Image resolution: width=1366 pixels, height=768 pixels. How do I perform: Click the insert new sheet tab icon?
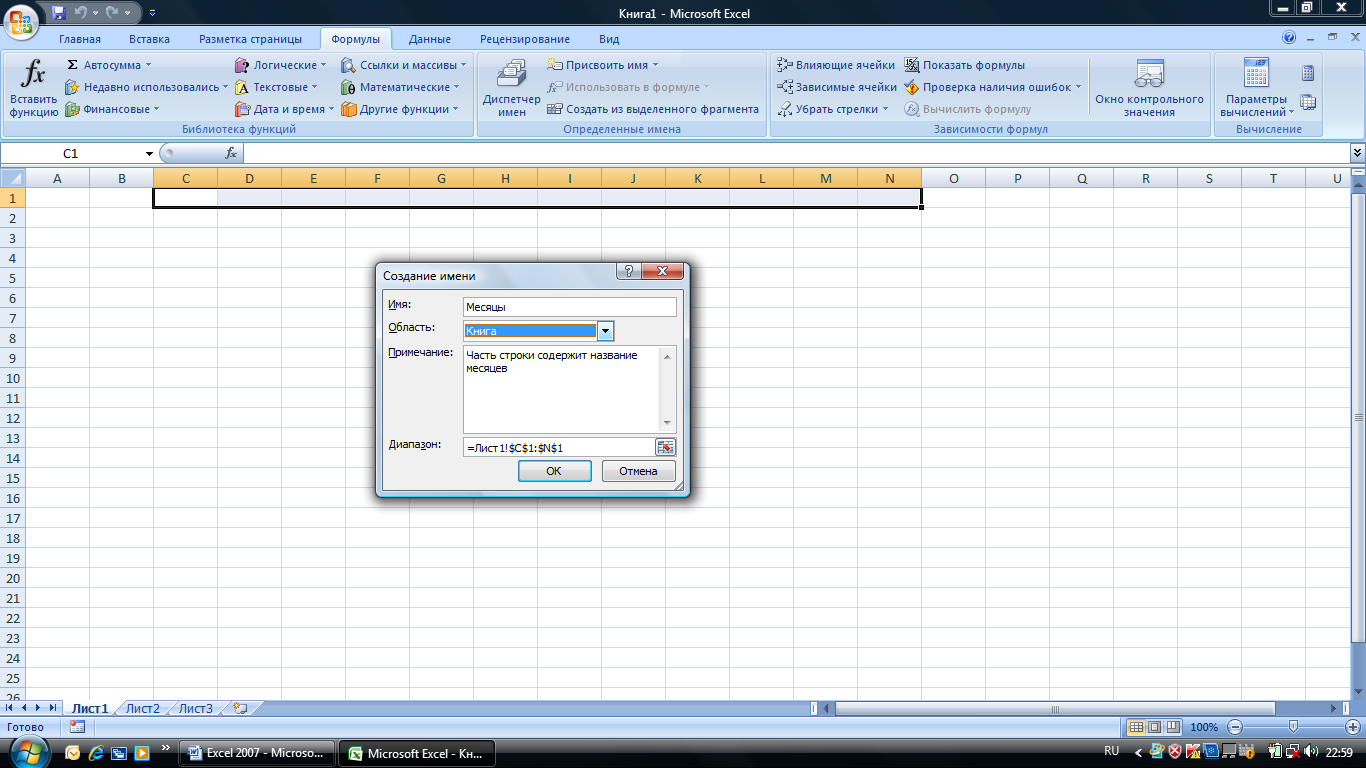(x=239, y=708)
